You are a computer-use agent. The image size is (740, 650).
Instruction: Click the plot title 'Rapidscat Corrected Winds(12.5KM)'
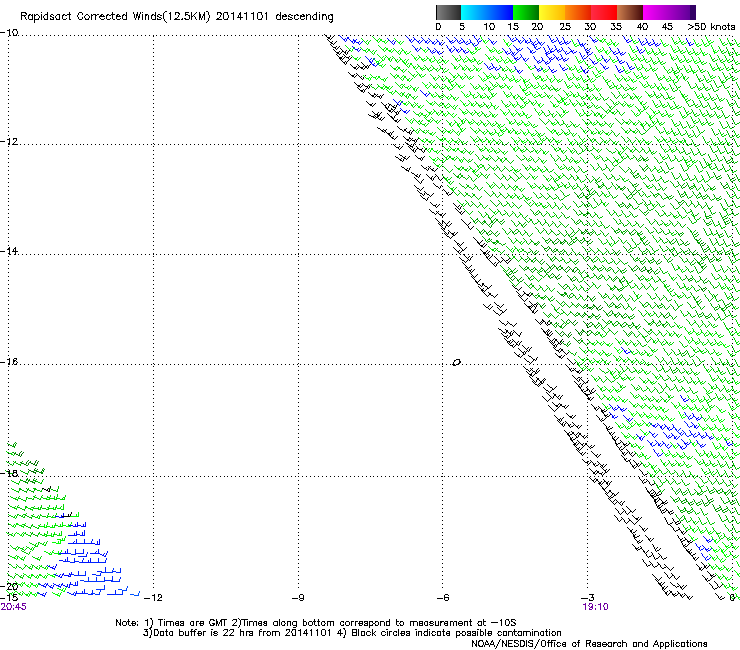[x=115, y=17]
